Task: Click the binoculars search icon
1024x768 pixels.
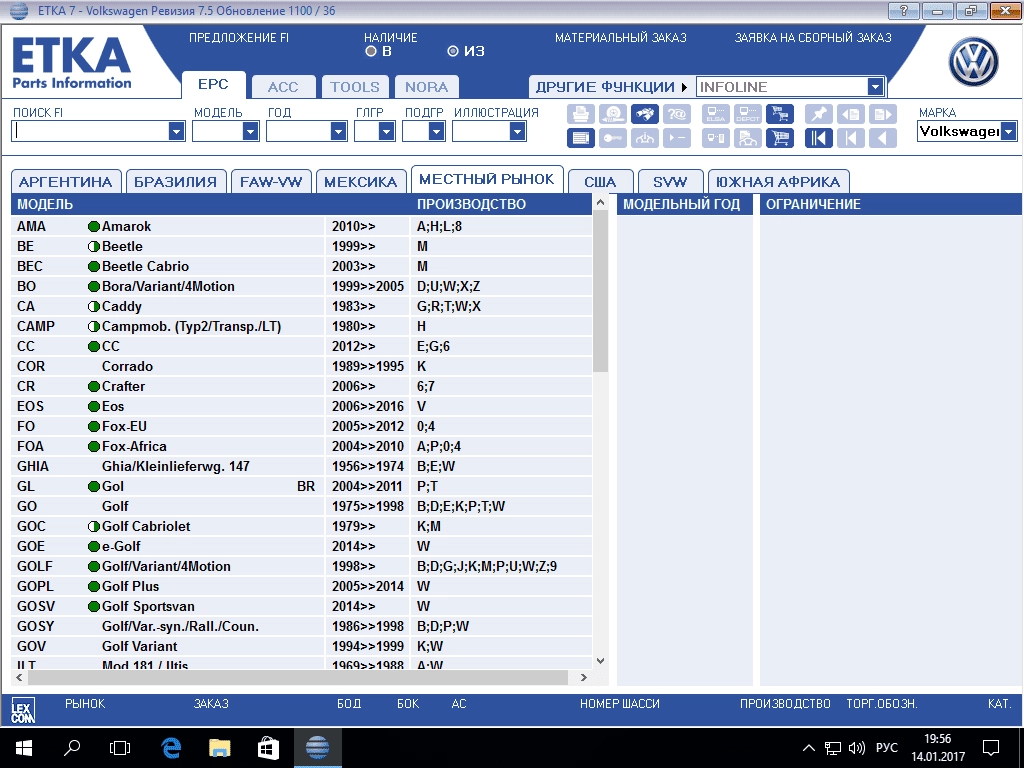Action: [645, 114]
